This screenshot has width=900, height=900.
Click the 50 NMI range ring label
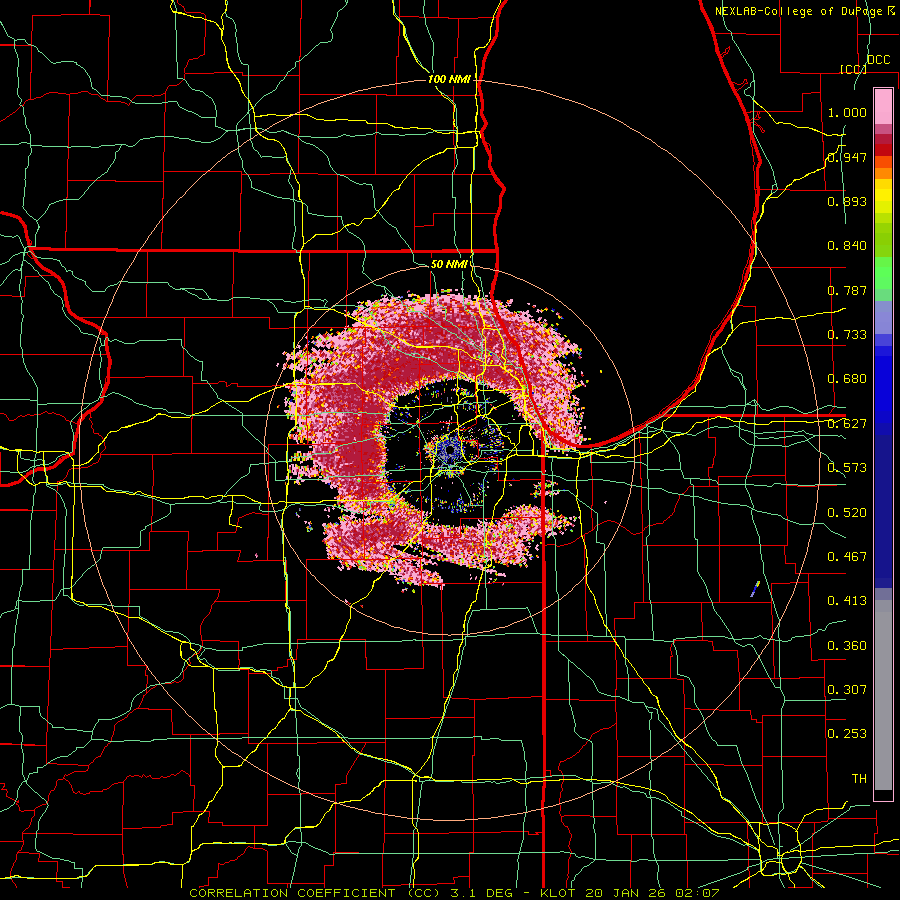pos(449,264)
